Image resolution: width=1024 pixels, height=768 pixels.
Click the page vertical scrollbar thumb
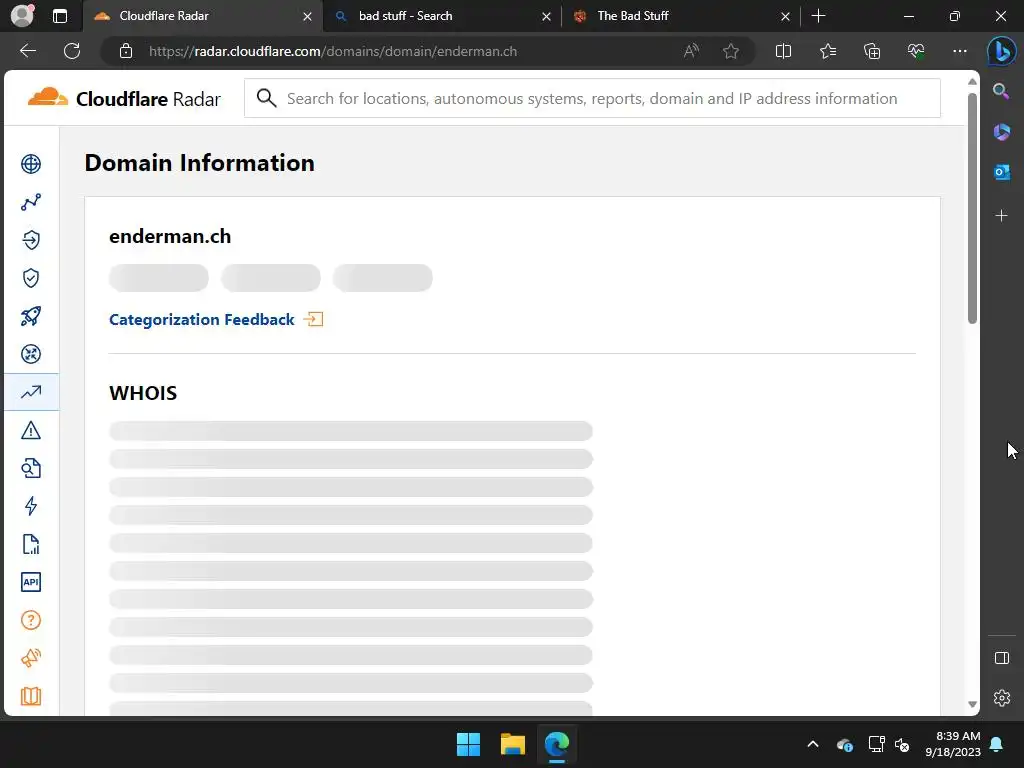coord(972,208)
